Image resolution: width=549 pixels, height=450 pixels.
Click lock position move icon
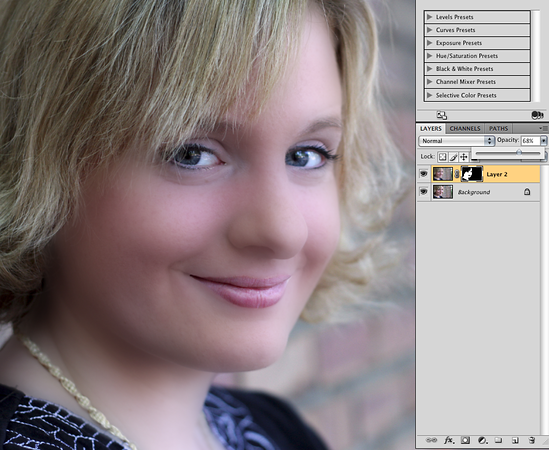point(464,157)
